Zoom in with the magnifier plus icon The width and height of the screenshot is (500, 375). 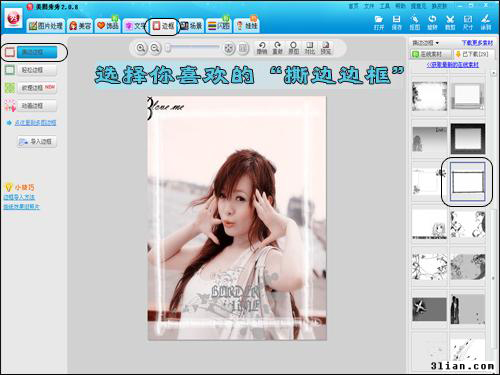[x=141, y=48]
